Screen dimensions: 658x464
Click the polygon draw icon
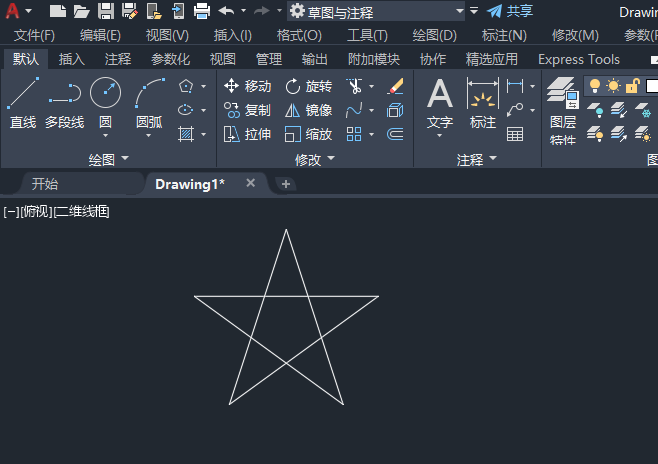185,86
